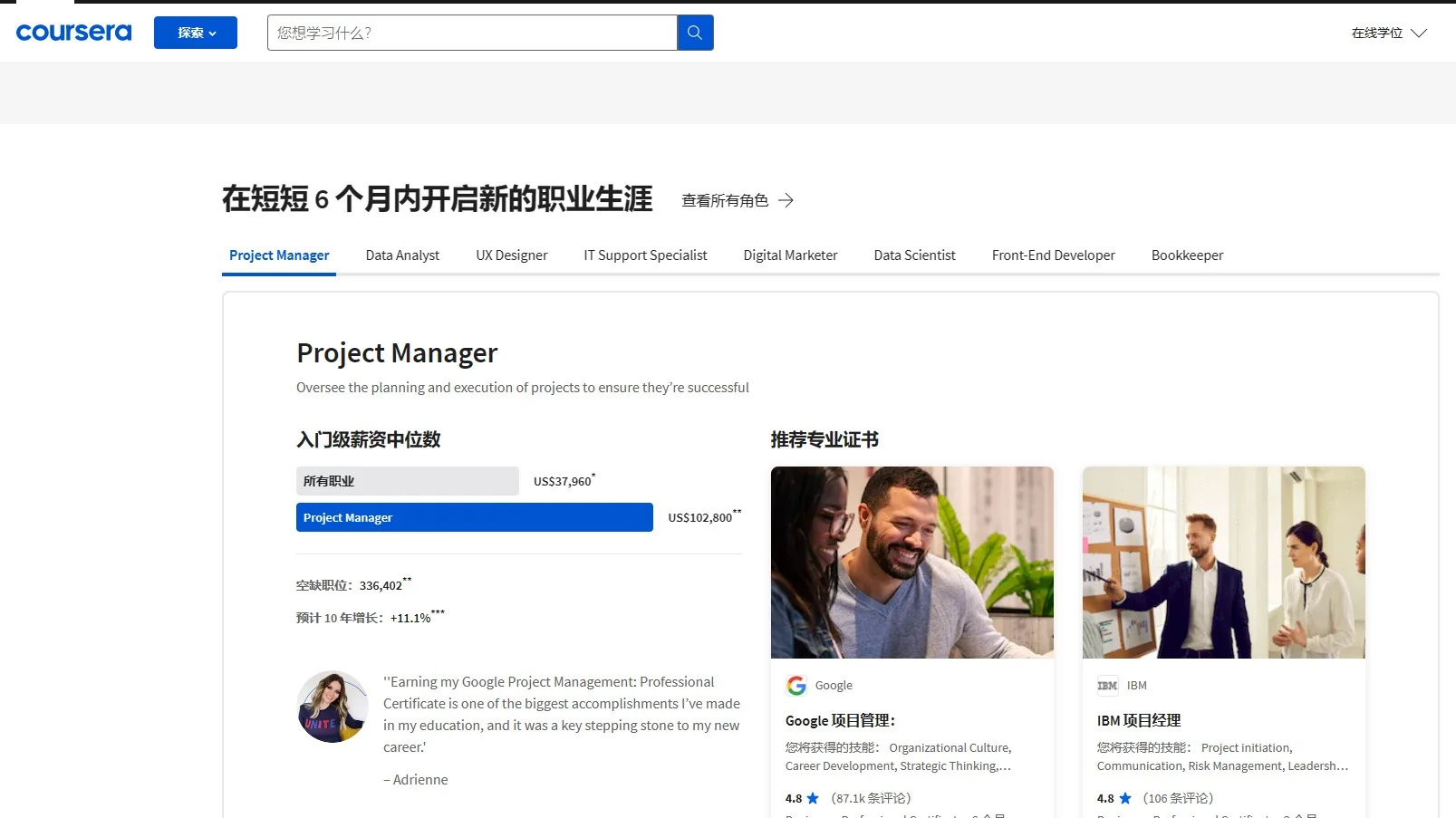
Task: Click the 查看所有角色 link
Action: tap(725, 200)
